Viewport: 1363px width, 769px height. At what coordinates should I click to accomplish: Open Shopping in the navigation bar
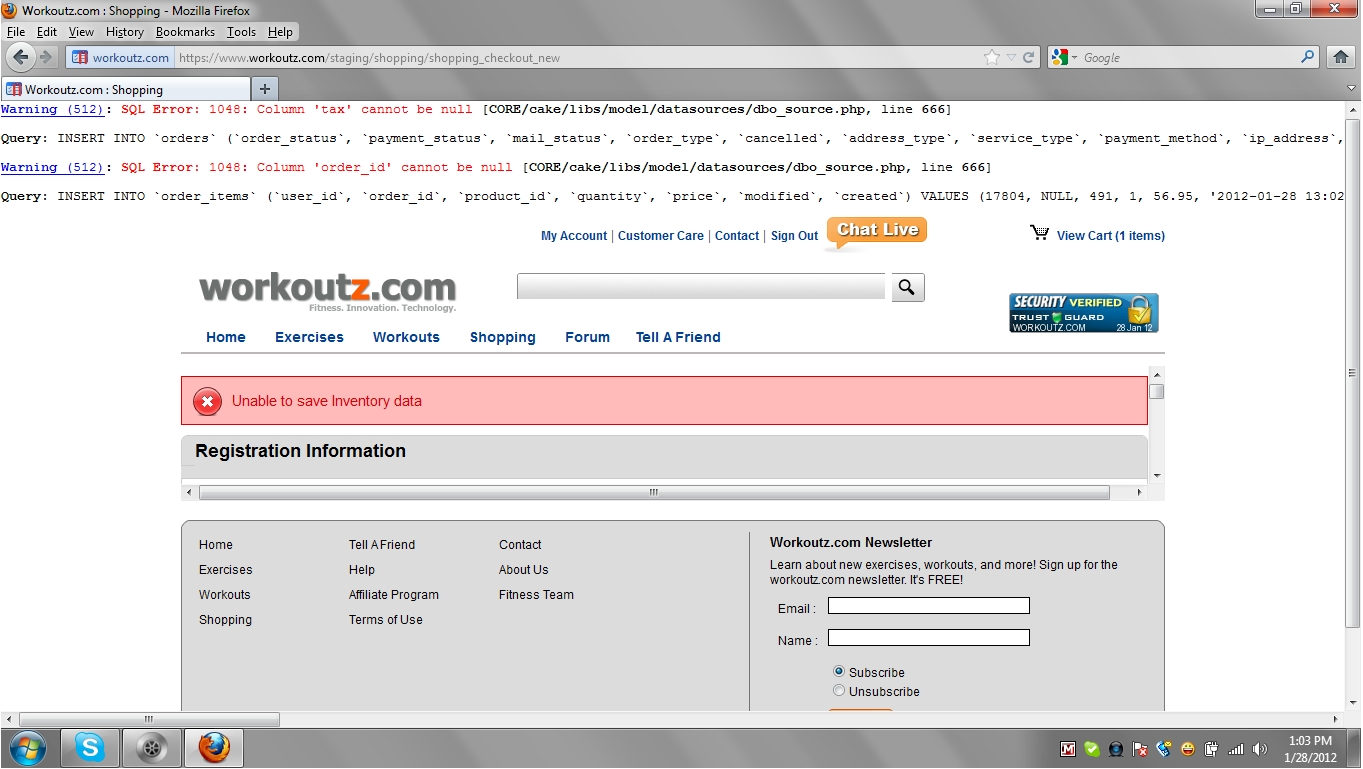point(503,337)
